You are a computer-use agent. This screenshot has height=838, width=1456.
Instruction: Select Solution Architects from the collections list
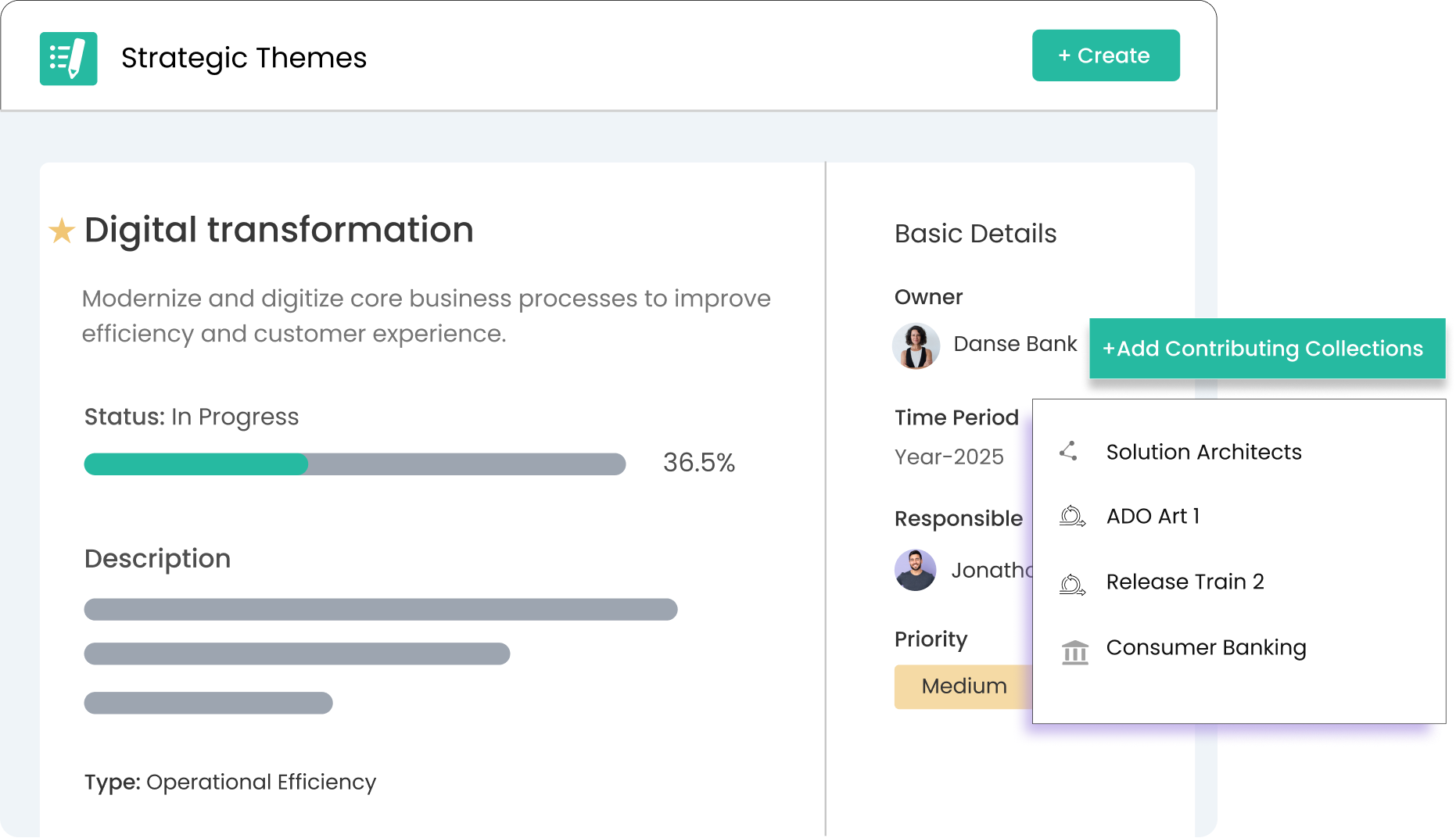pos(1203,451)
